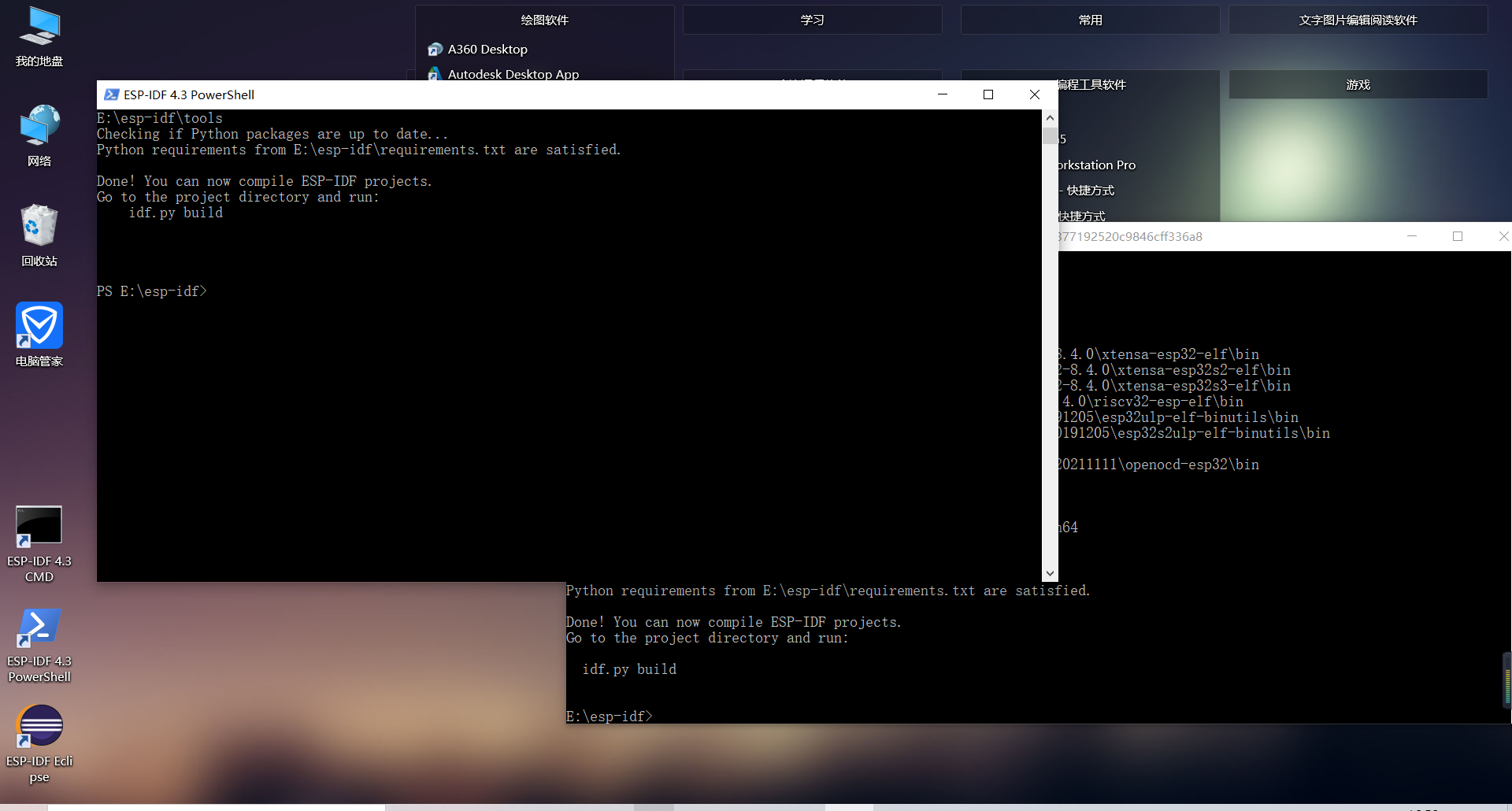1512x811 pixels.
Task: Click the A360 Desktop icon in 绘图软件 group
Action: tap(435, 50)
